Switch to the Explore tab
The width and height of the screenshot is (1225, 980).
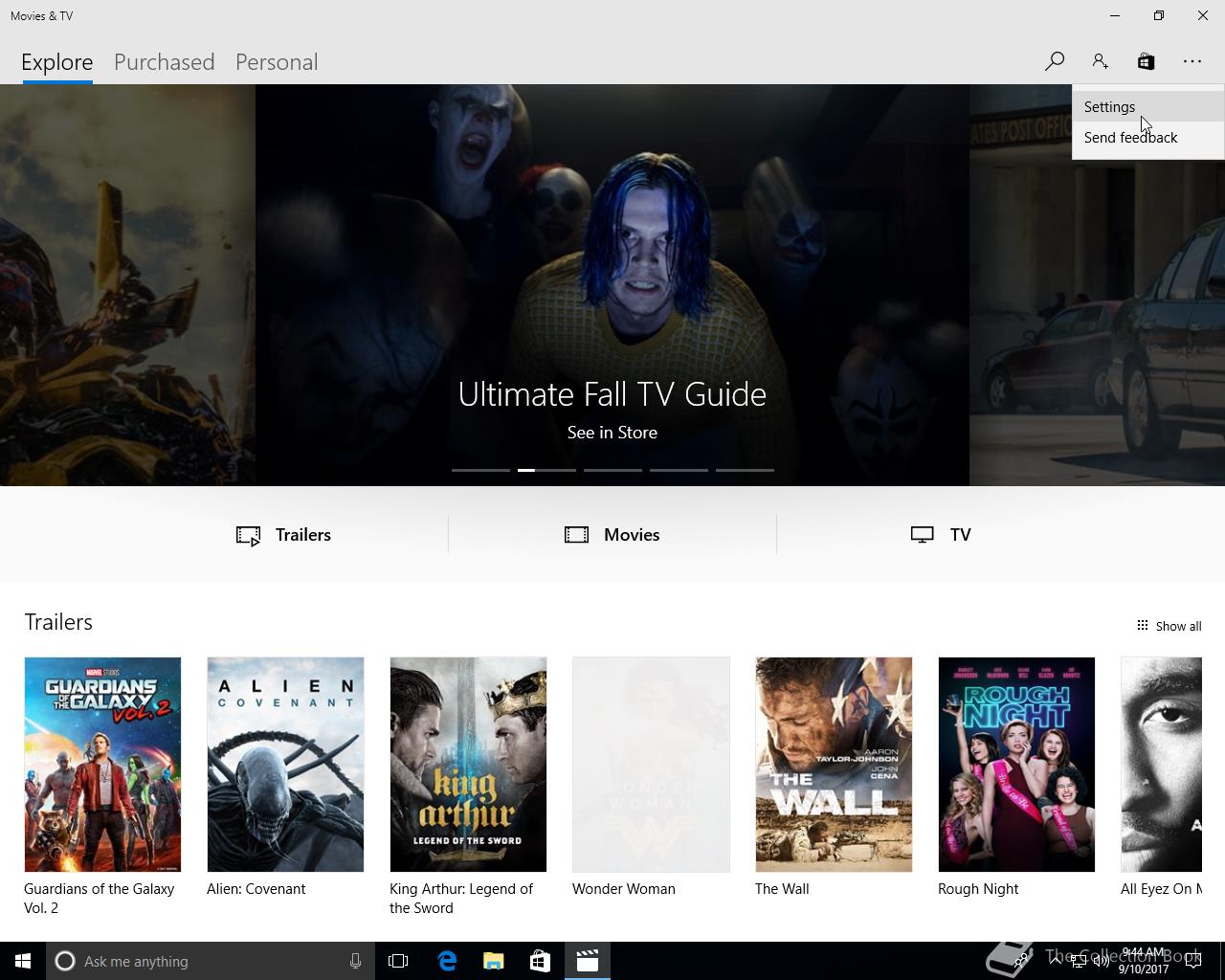point(57,62)
